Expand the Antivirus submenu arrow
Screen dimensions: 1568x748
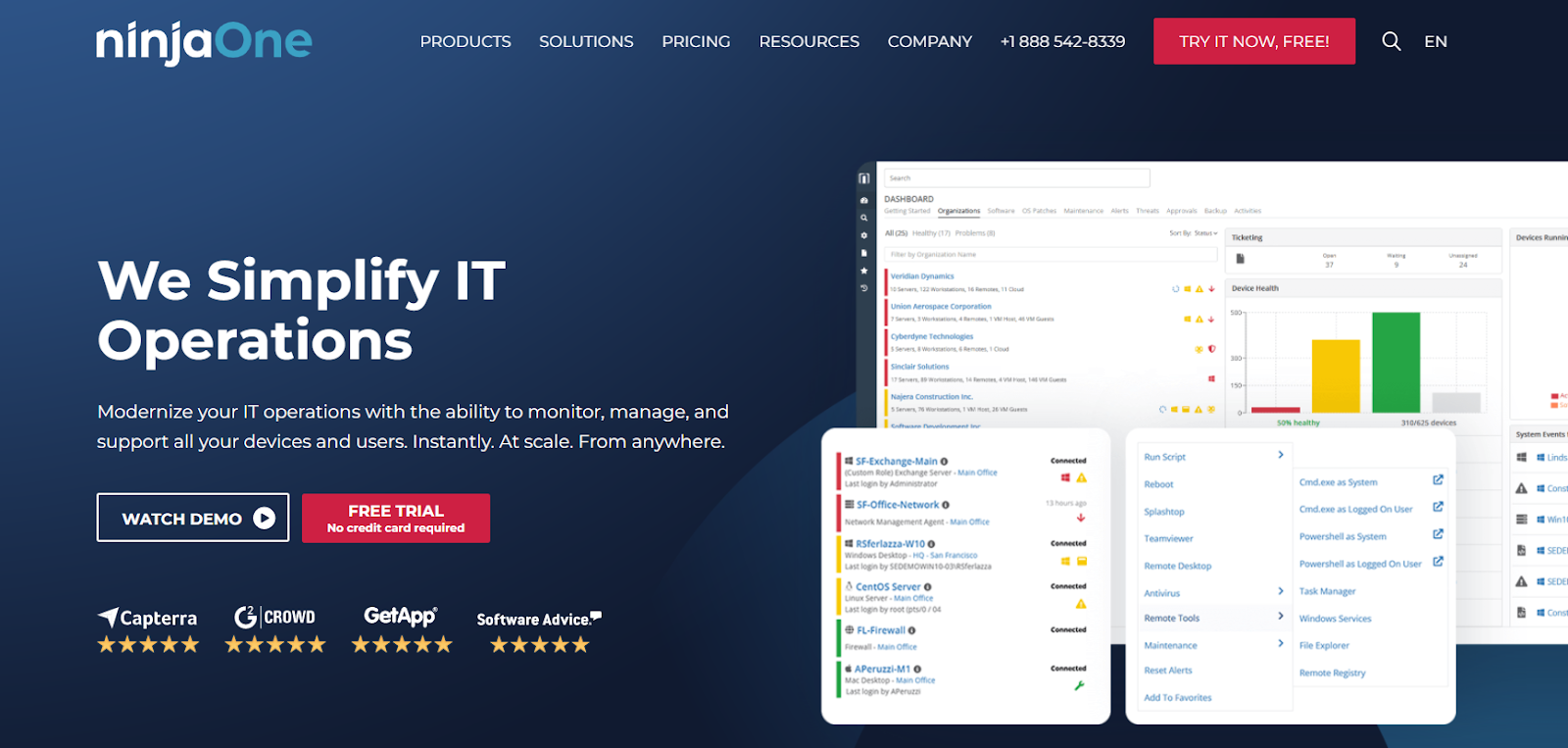pos(1281,591)
